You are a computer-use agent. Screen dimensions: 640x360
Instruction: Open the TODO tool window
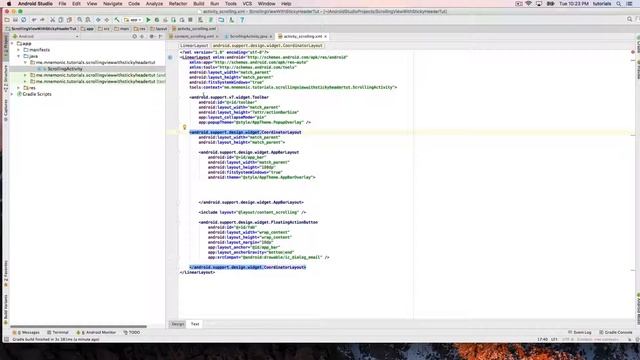(x=131, y=332)
